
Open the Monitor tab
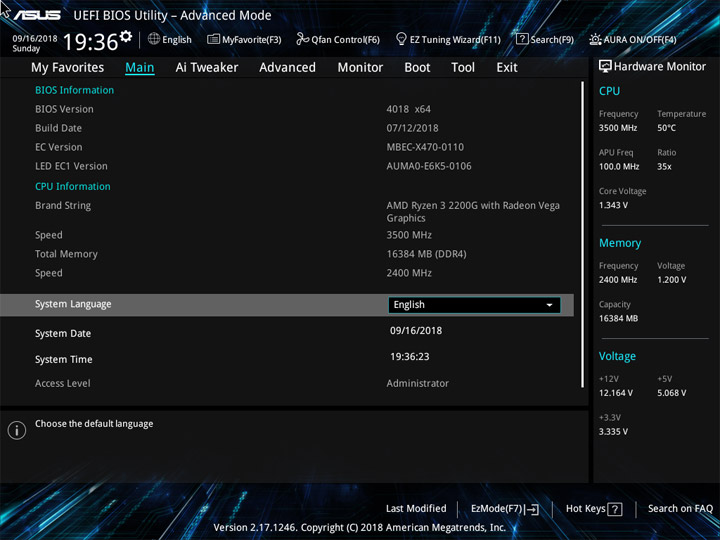pyautogui.click(x=360, y=68)
